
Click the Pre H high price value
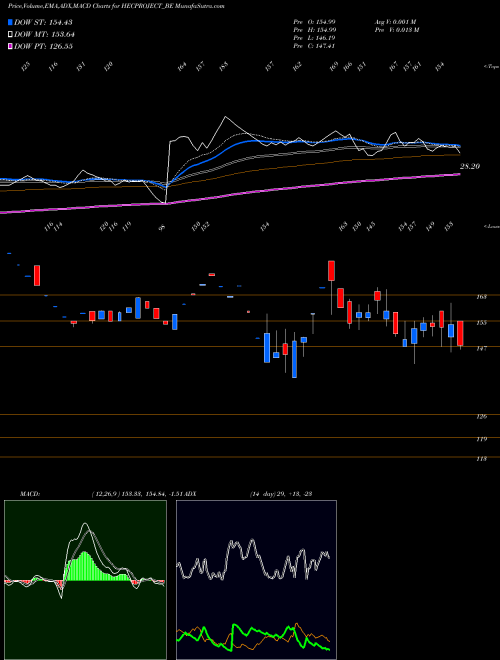pyautogui.click(x=314, y=29)
